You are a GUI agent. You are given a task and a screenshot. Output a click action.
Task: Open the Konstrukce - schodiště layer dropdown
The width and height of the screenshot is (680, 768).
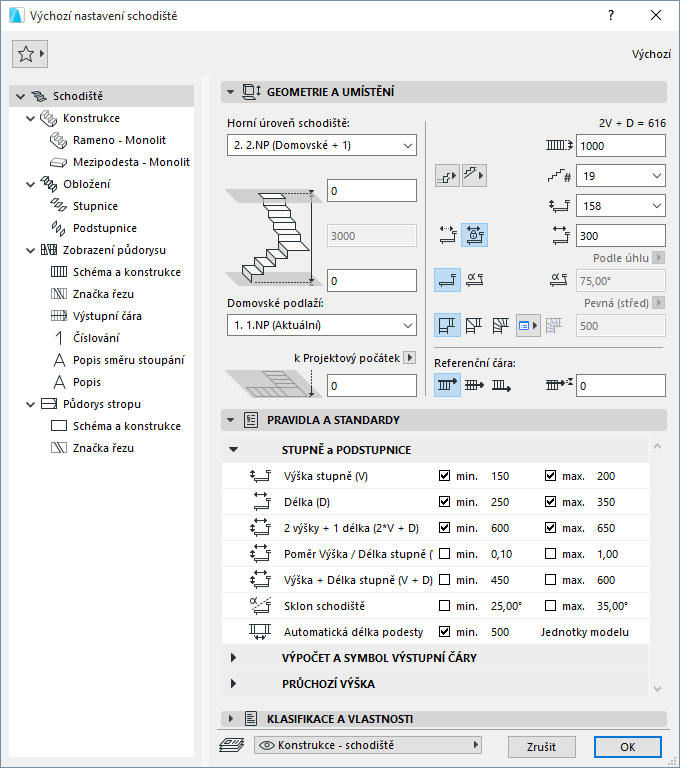click(367, 745)
